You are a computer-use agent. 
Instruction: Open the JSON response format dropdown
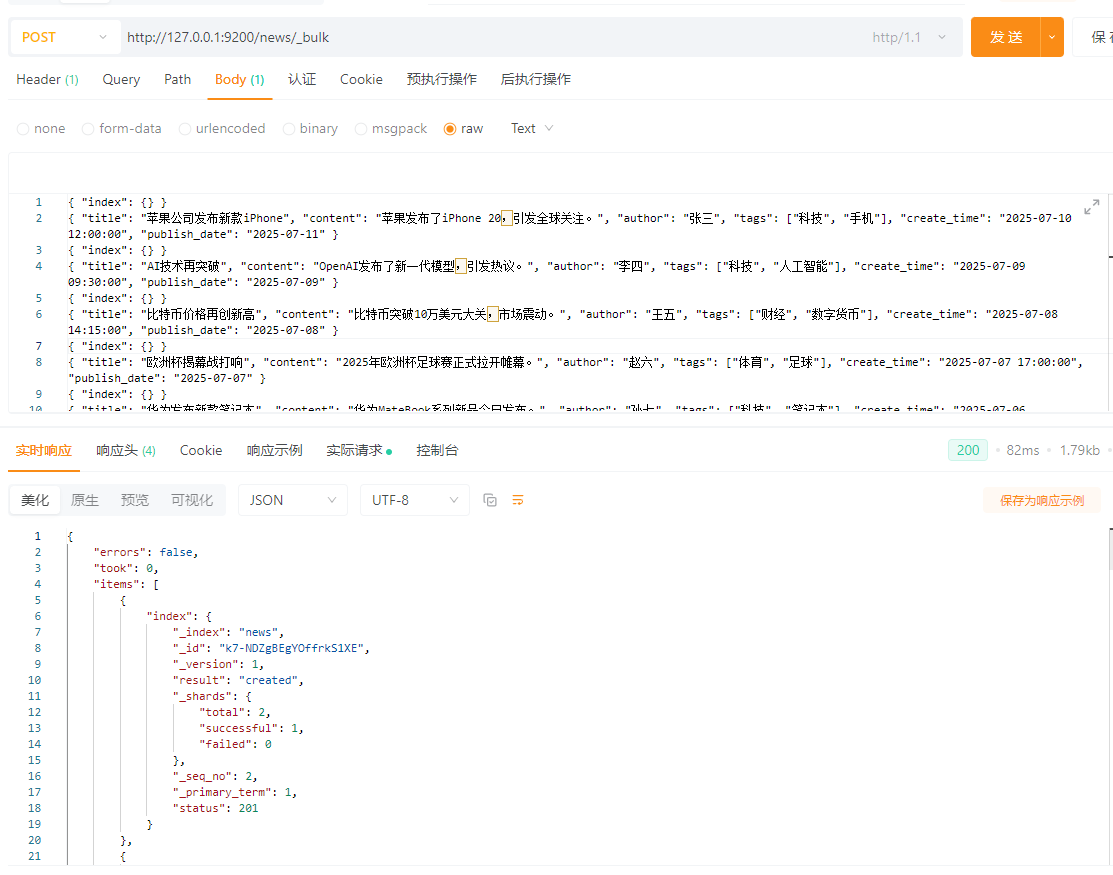(x=292, y=500)
